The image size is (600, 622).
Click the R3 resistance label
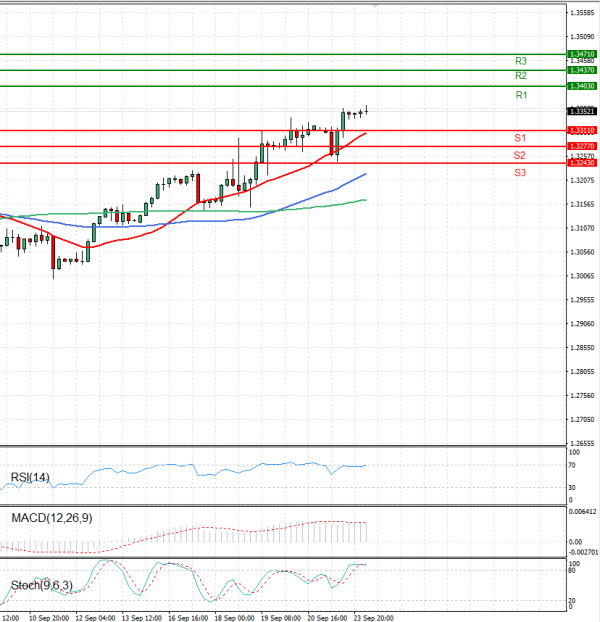coord(521,61)
